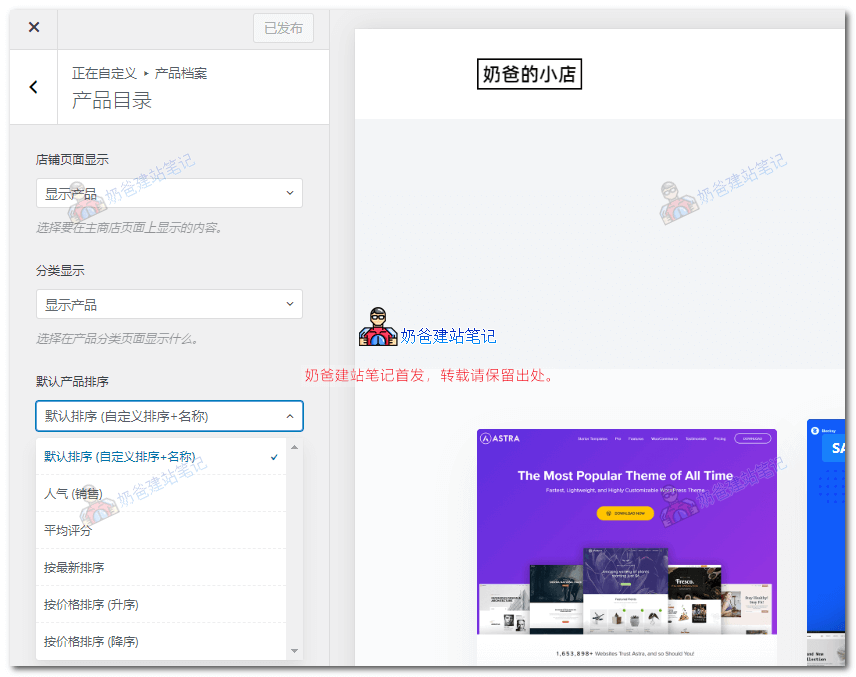Collapse the 默认产品排序 options list

coord(169,416)
